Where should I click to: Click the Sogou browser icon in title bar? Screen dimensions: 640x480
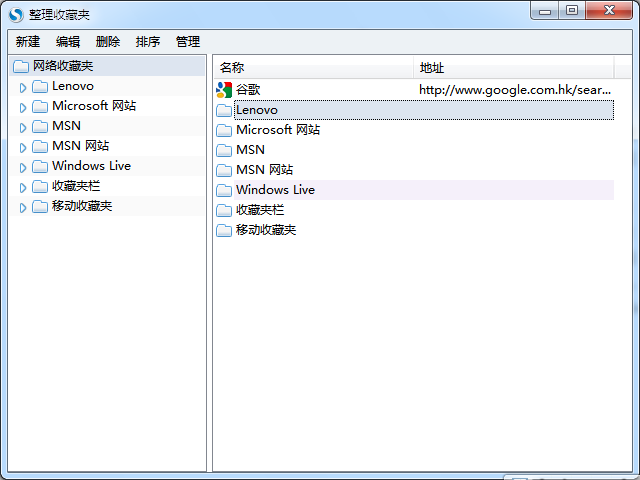click(16, 14)
